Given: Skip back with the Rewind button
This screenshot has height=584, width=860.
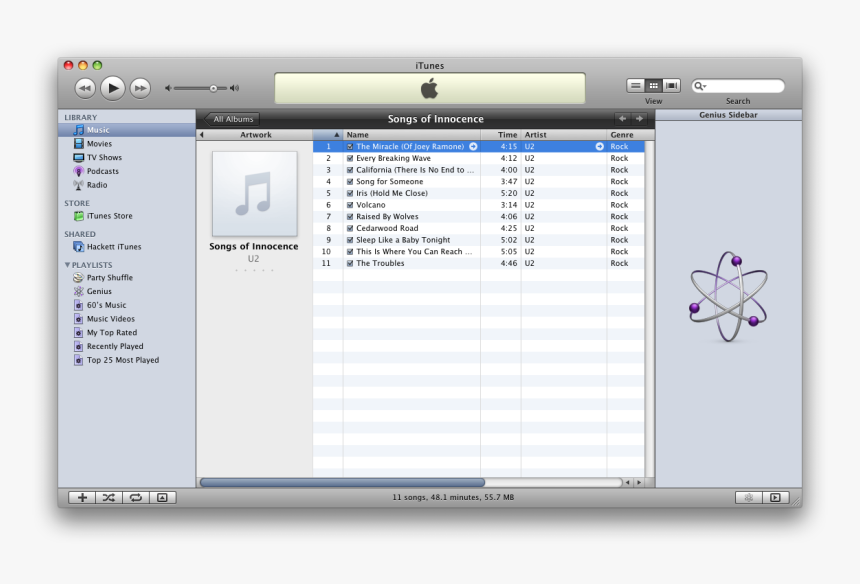Looking at the screenshot, I should point(85,88).
